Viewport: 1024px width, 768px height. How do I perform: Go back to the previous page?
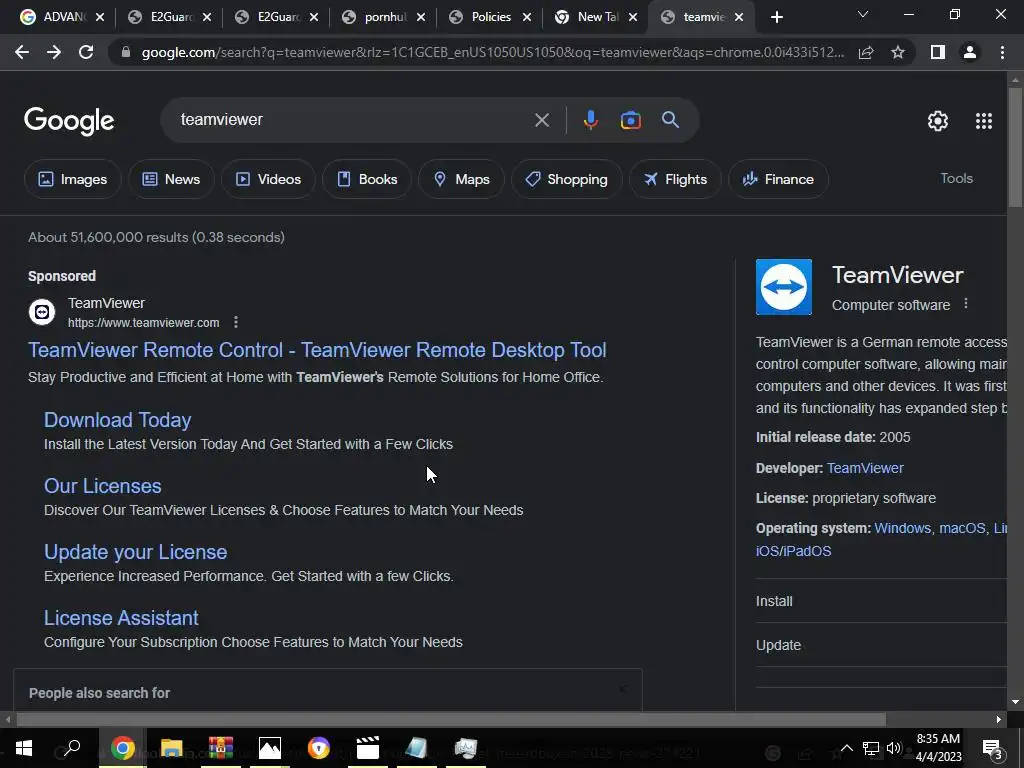[22, 52]
